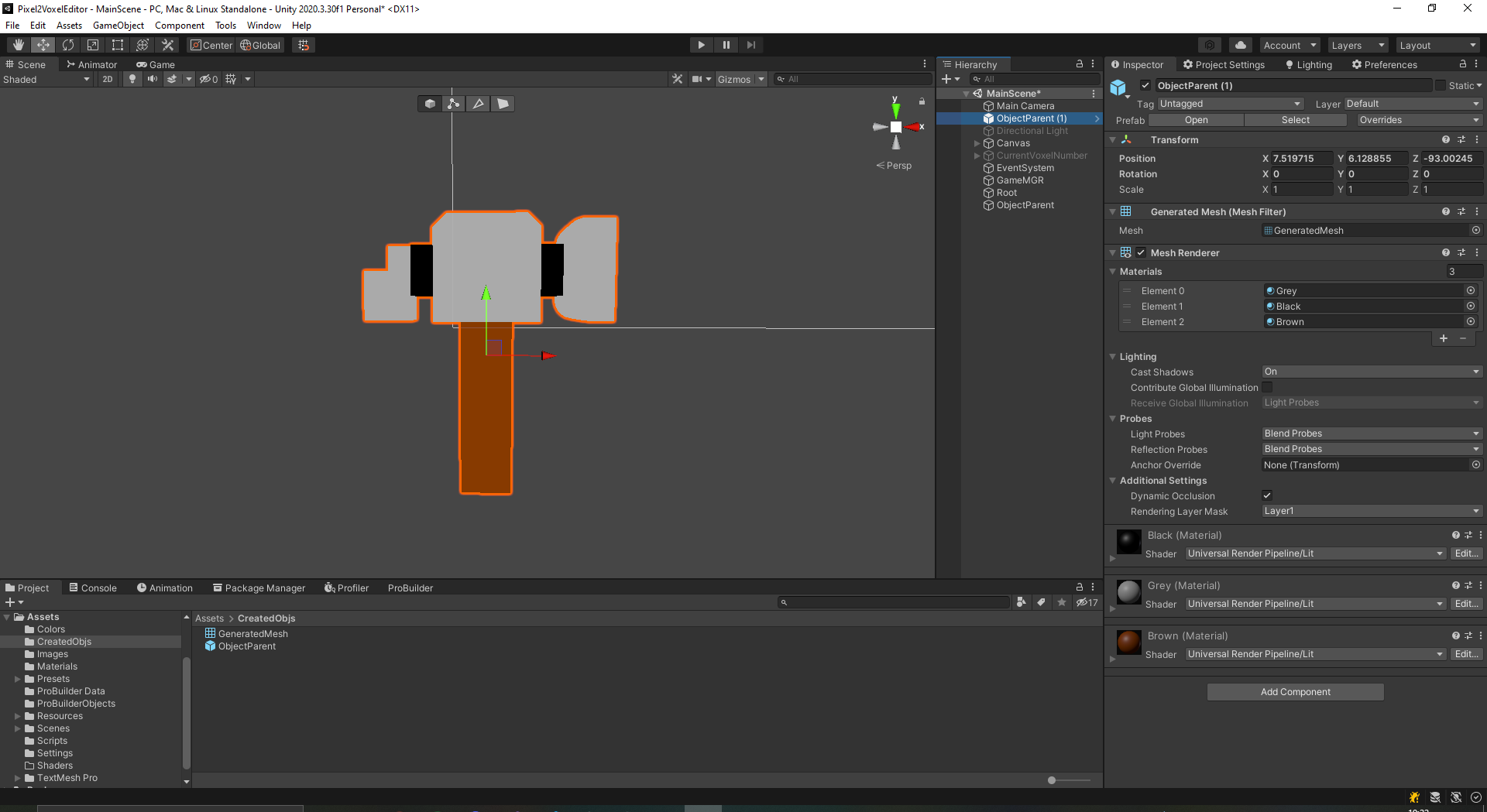
Task: Uncheck Dynamic Occlusion option
Action: (x=1267, y=495)
